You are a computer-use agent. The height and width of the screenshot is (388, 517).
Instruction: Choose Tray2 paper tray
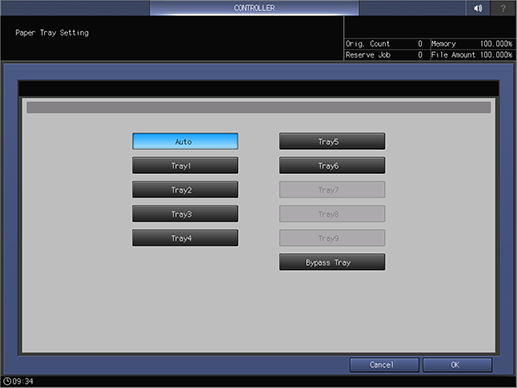pos(185,190)
